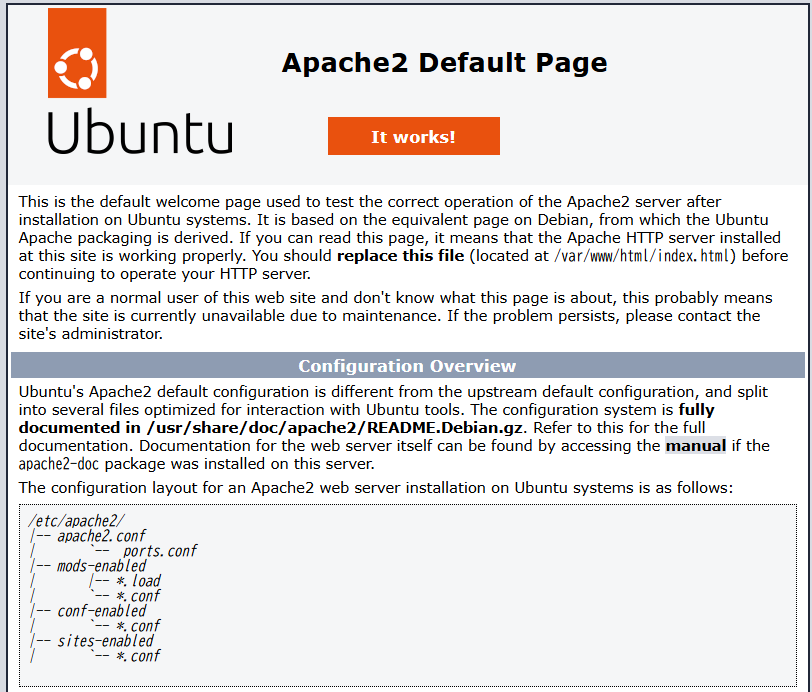This screenshot has height=692, width=812.
Task: Click '*.conf' under conf-enabled
Action: pyautogui.click(x=138, y=626)
